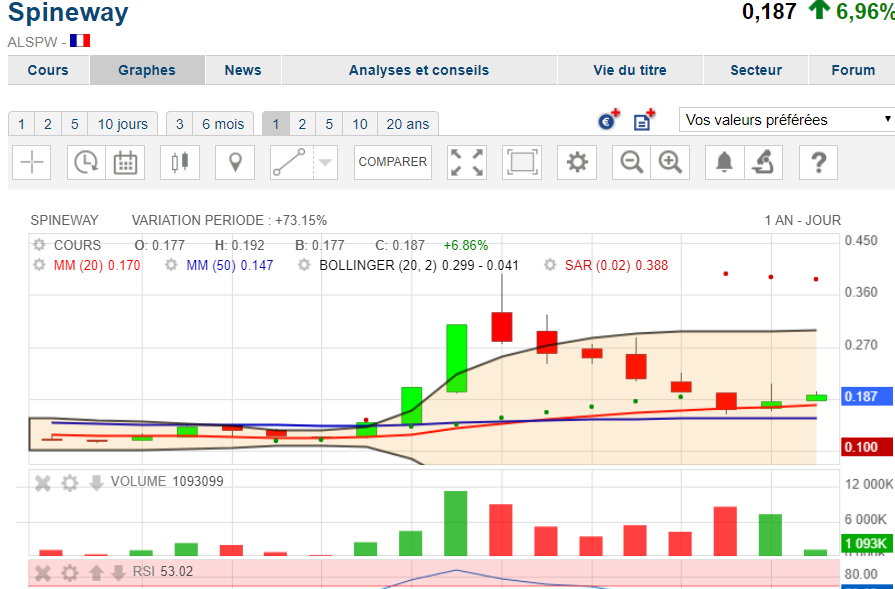The height and width of the screenshot is (589, 895).
Task: Click the red 0.100 price label
Action: coord(867,446)
